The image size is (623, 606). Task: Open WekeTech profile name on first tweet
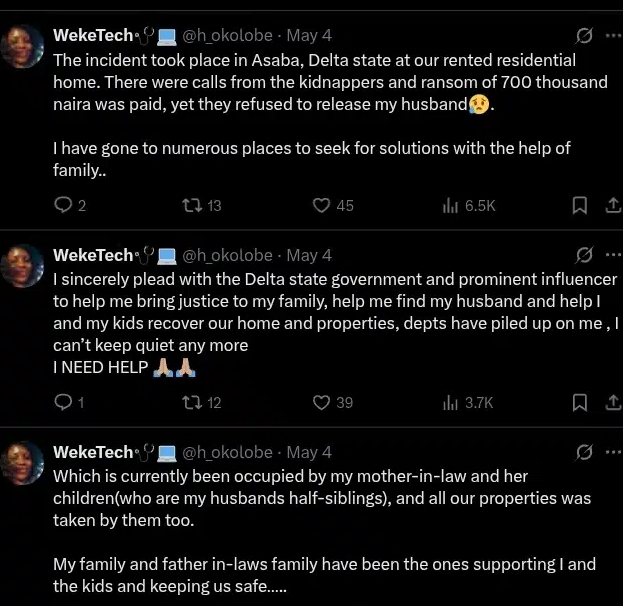pyautogui.click(x=93, y=36)
